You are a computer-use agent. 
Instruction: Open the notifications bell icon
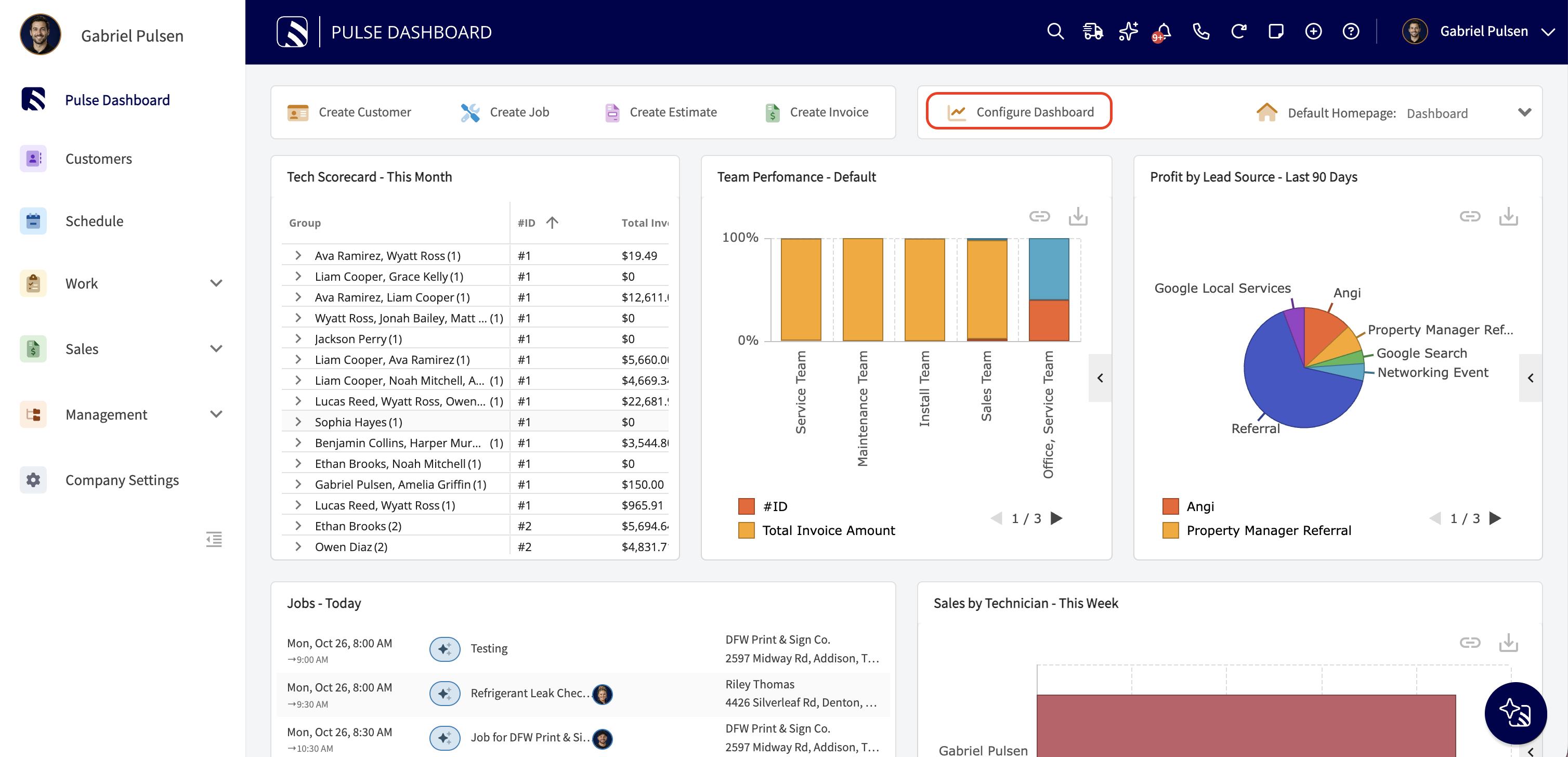[1163, 32]
